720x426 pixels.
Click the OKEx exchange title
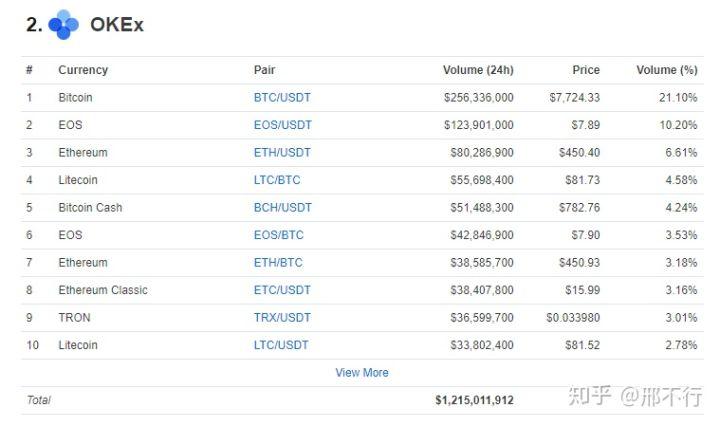(x=117, y=25)
